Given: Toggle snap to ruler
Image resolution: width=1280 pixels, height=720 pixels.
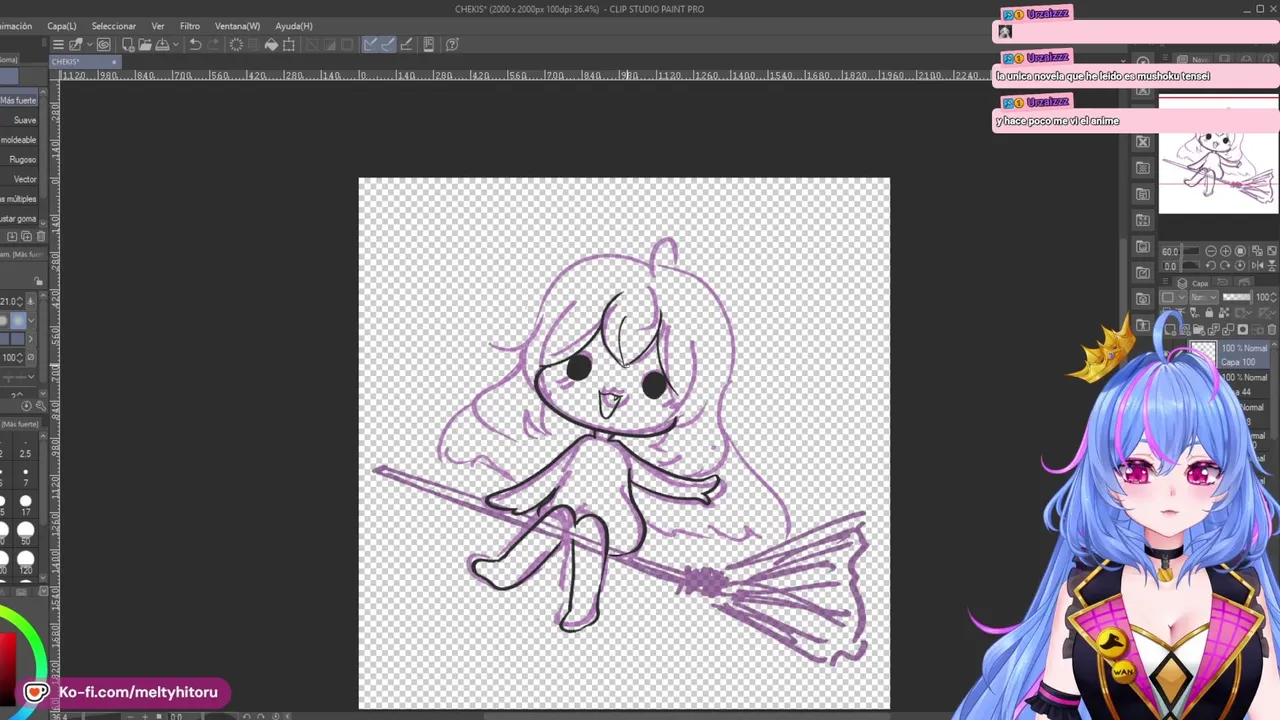Looking at the screenshot, I should pyautogui.click(x=369, y=44).
